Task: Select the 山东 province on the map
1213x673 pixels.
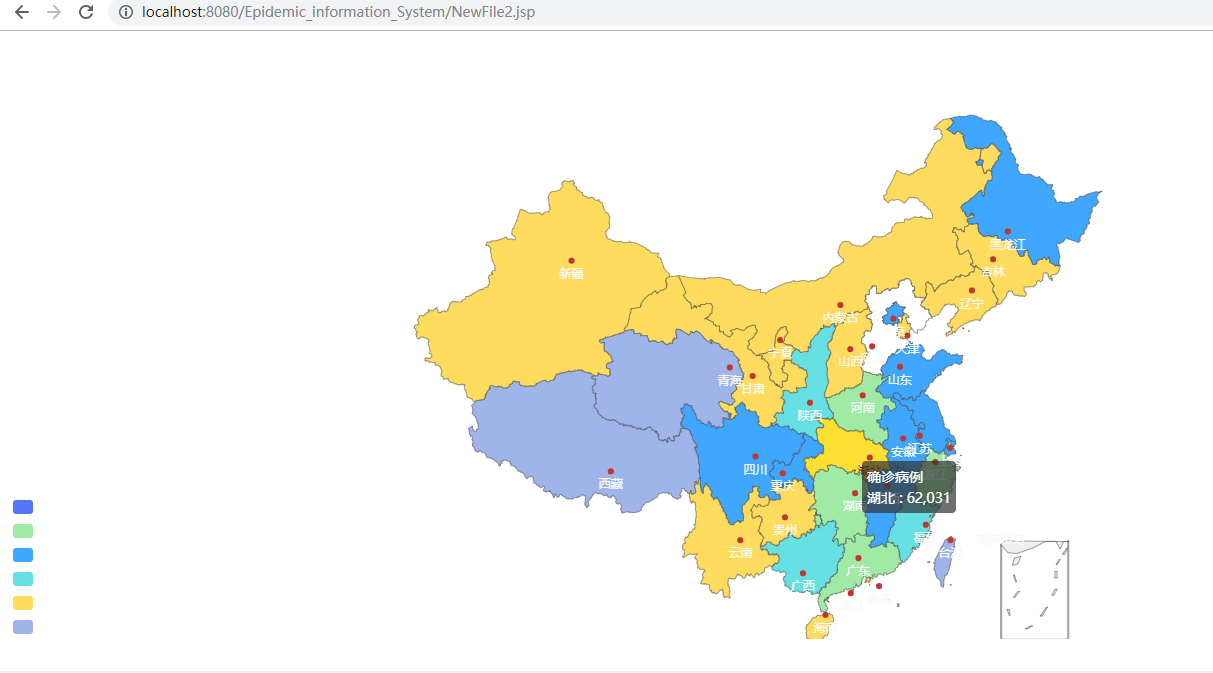Action: pos(900,380)
